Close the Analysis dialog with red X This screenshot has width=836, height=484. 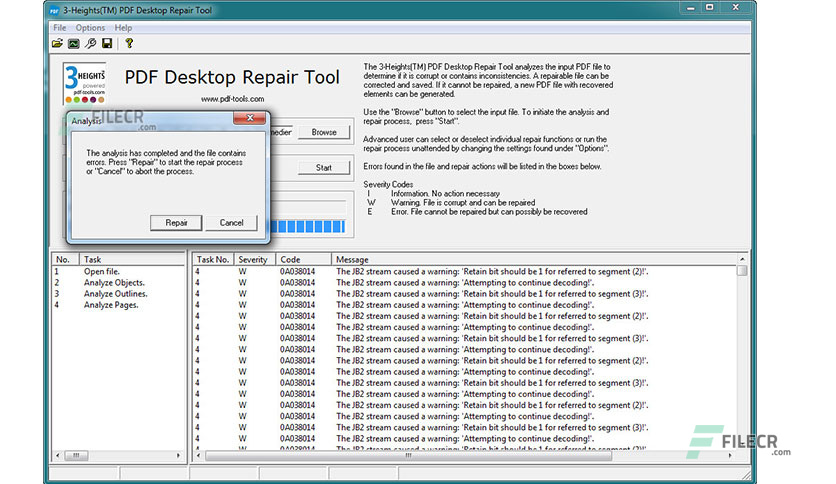[250, 118]
